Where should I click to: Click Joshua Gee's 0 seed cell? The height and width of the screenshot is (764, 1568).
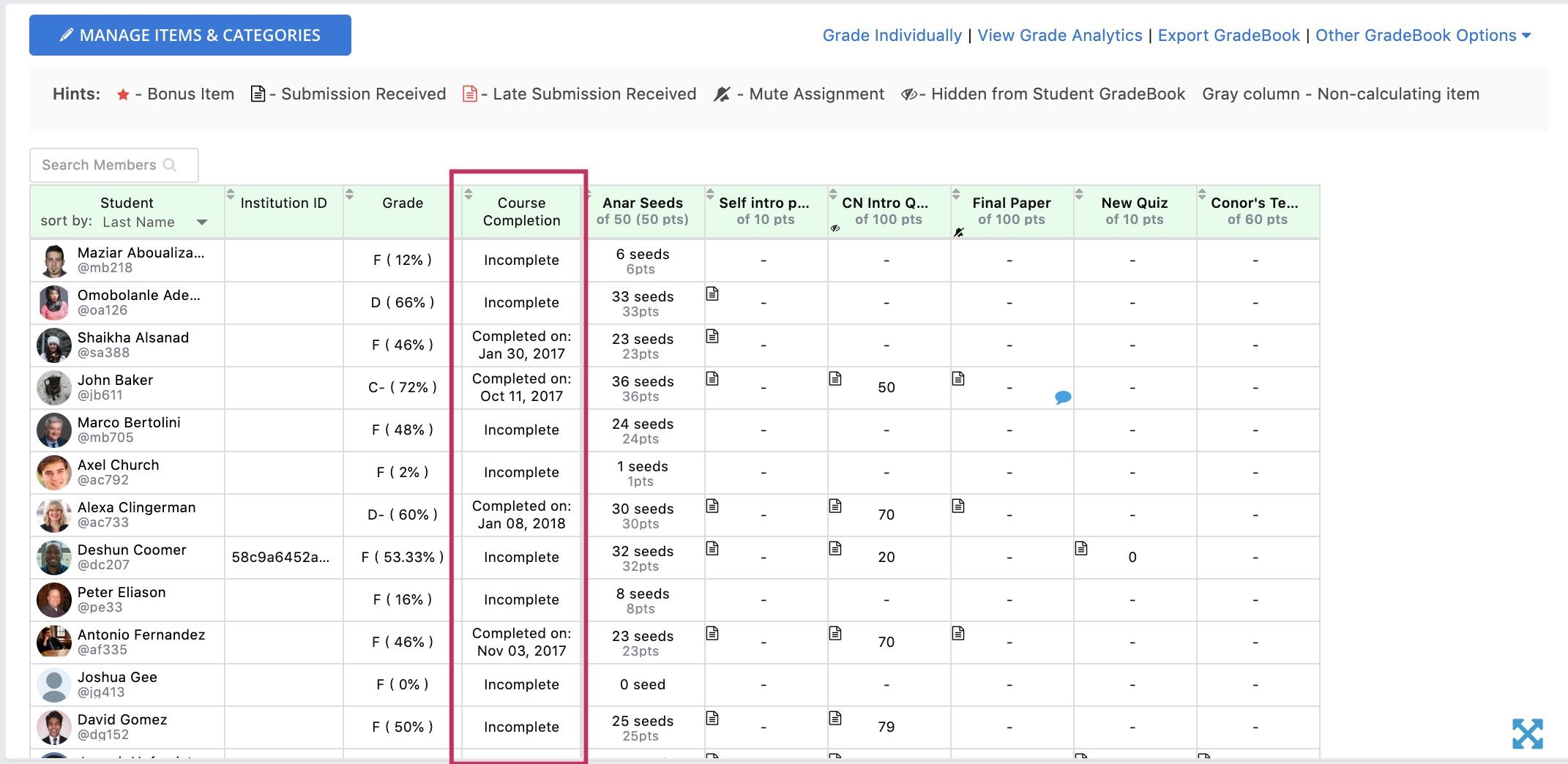pos(643,684)
